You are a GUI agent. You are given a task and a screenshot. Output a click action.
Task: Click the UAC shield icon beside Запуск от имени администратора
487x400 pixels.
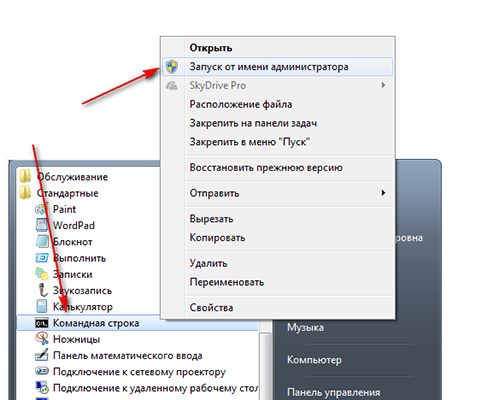coord(172,67)
